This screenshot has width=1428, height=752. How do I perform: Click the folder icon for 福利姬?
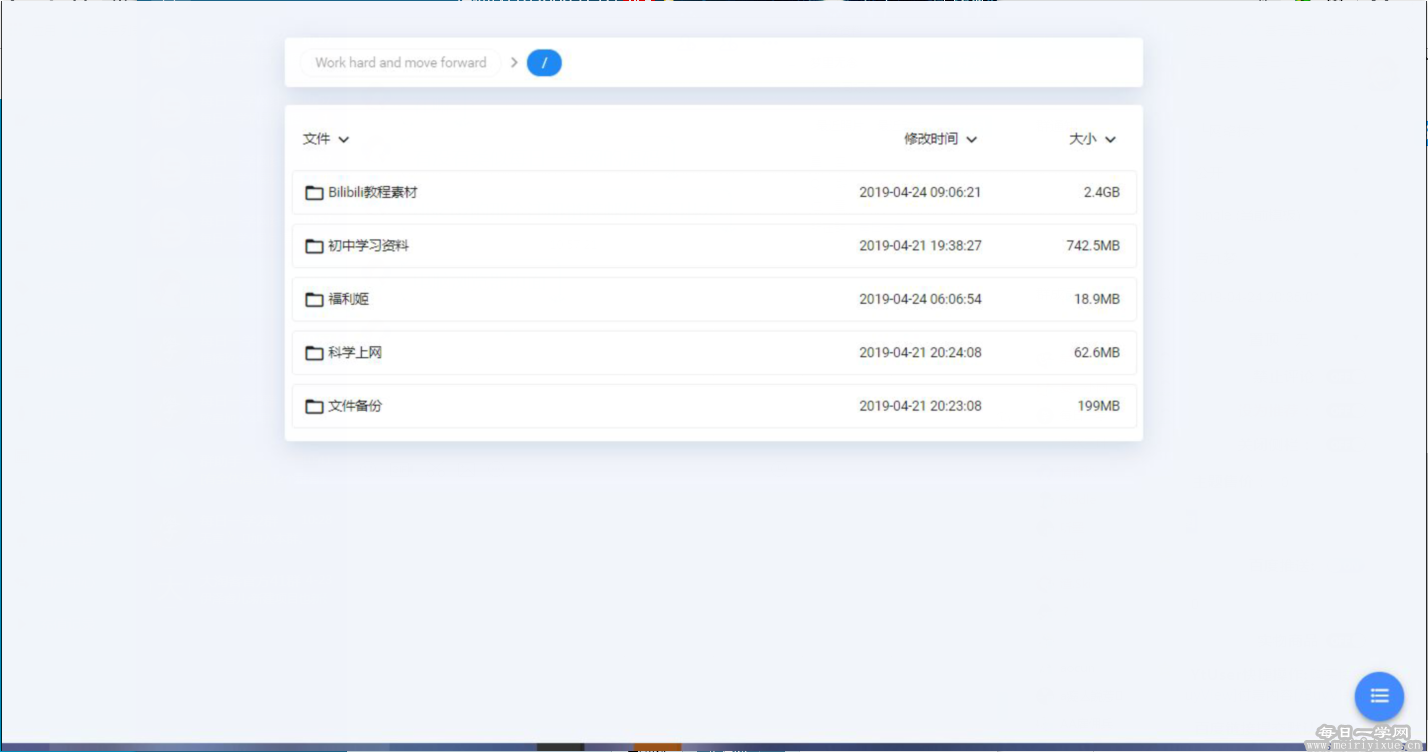(314, 299)
